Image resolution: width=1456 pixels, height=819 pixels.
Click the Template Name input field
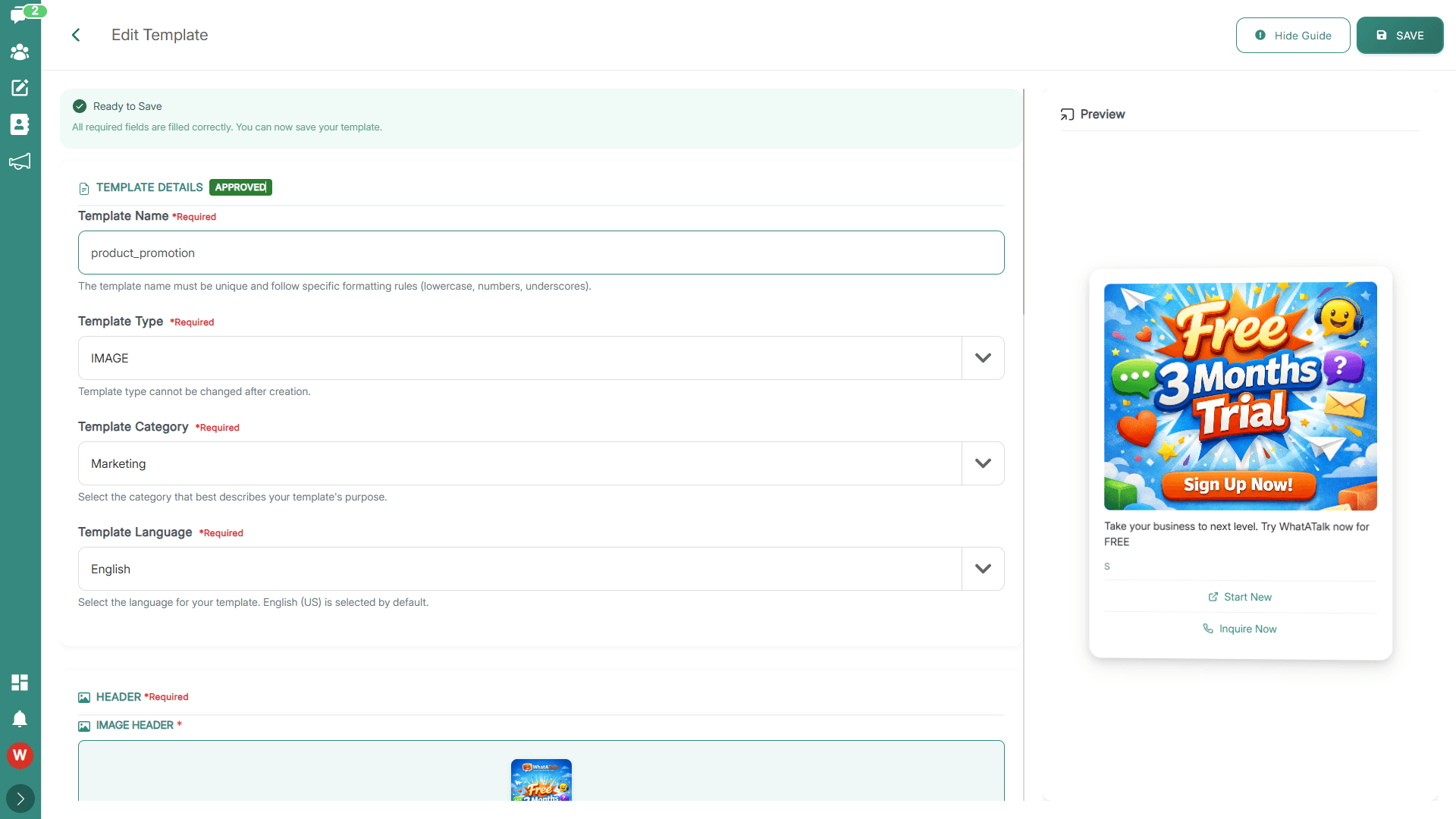click(x=541, y=253)
